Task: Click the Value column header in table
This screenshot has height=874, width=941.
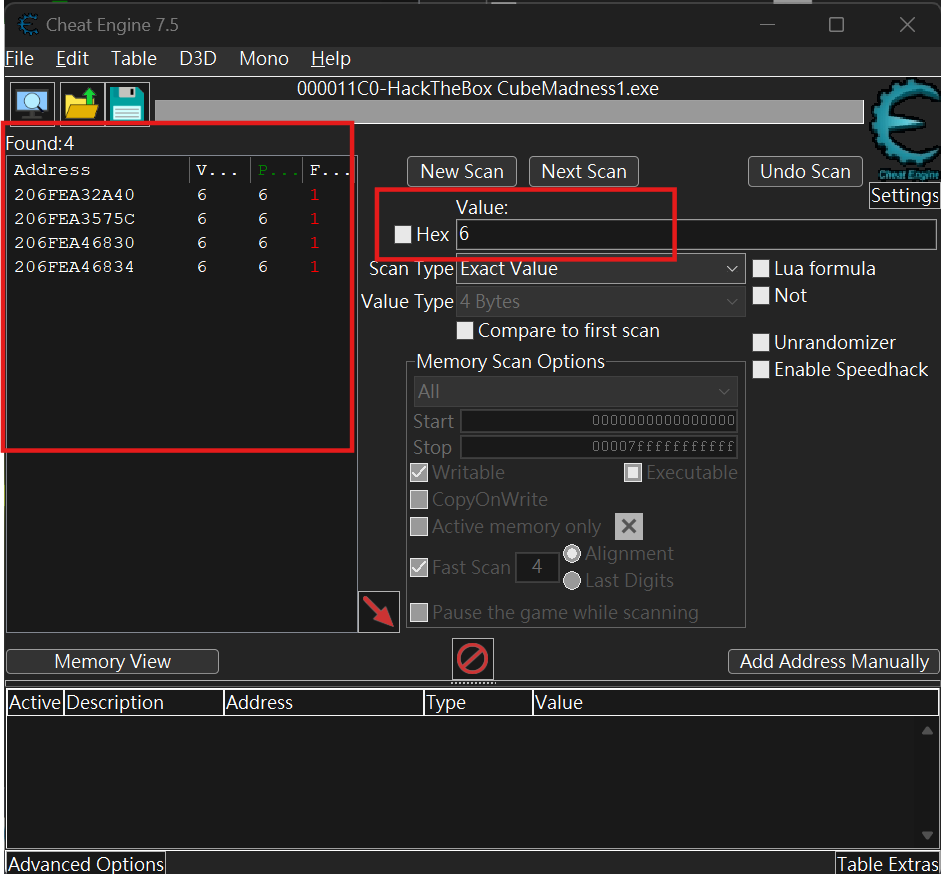Action: tap(736, 702)
